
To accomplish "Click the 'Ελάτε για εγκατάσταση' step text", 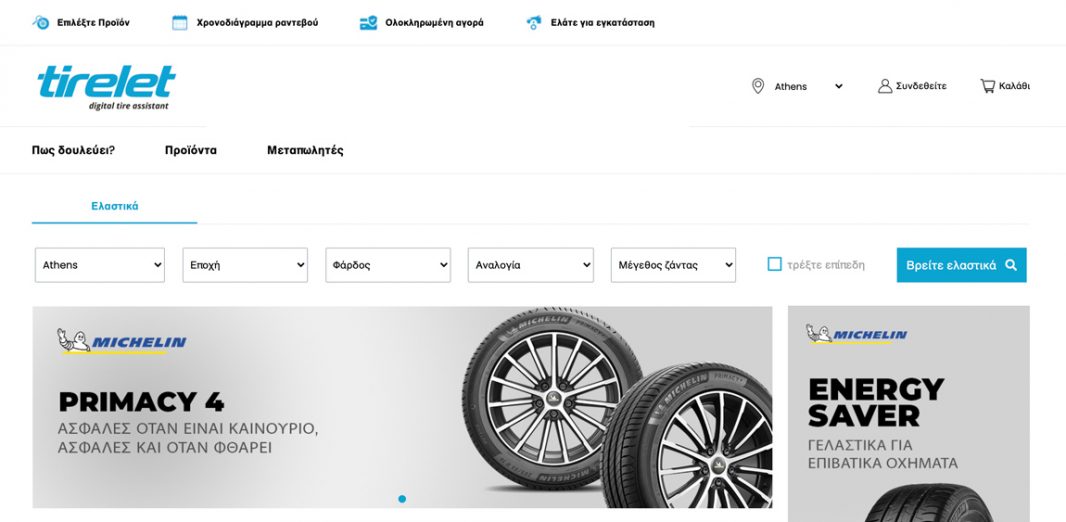I will (x=602, y=22).
